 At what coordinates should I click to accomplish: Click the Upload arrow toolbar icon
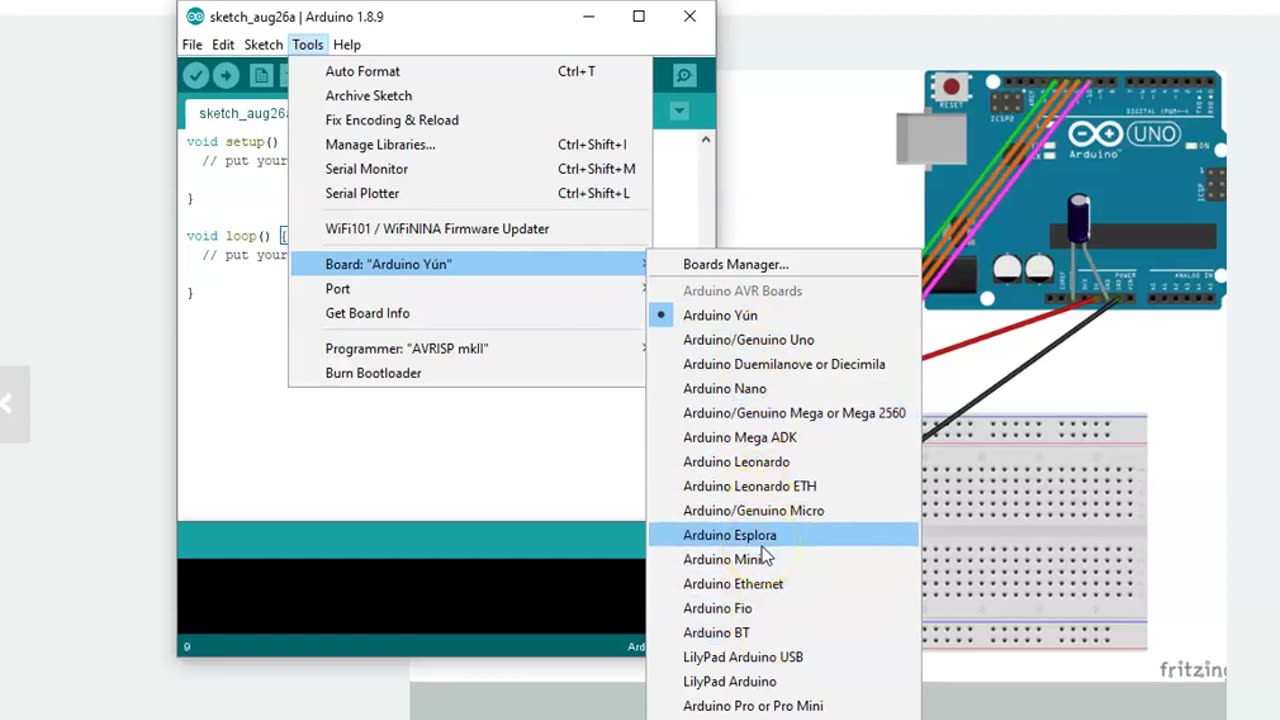pos(226,75)
